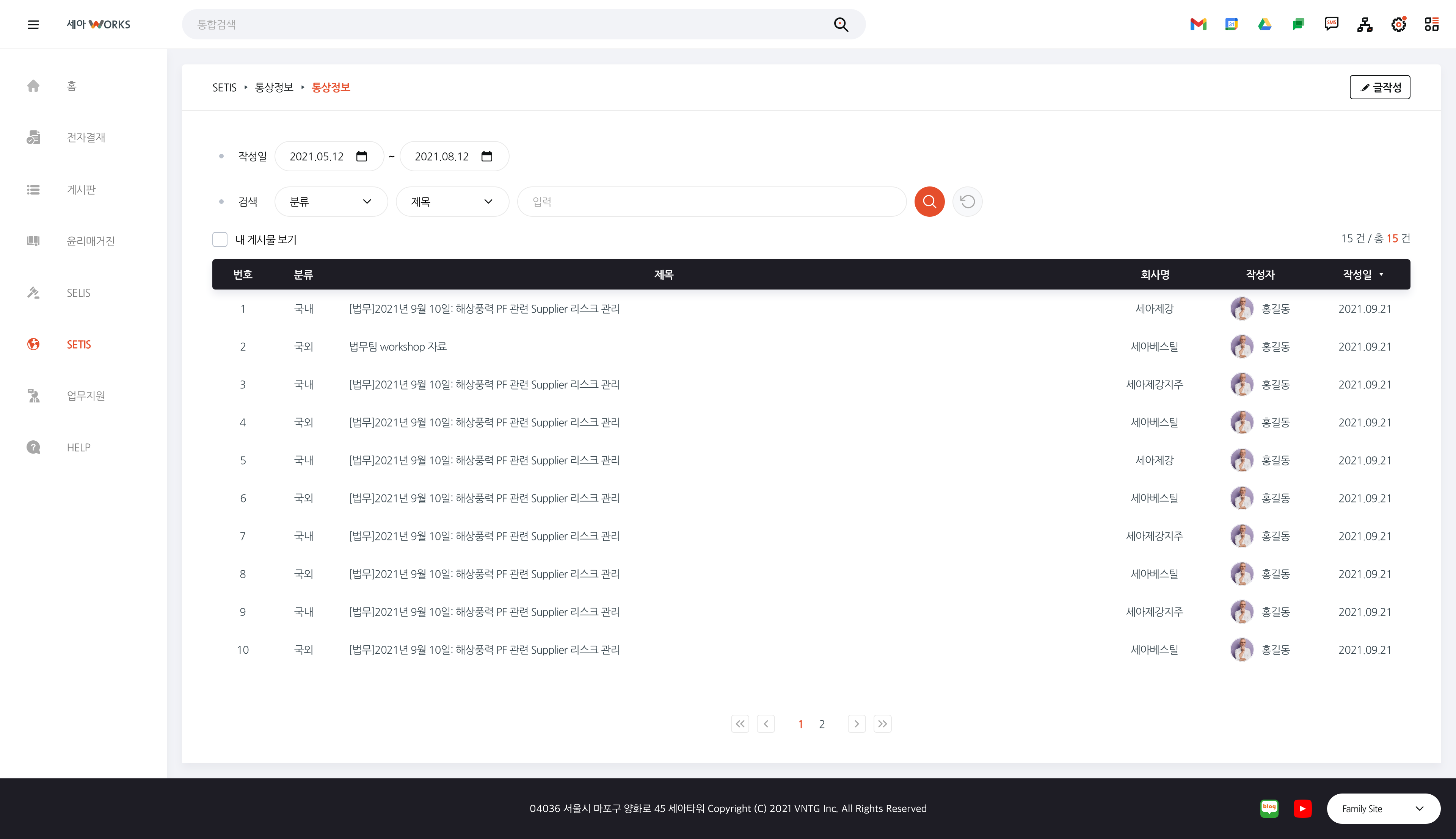Click the 게시판 list icon

(33, 189)
